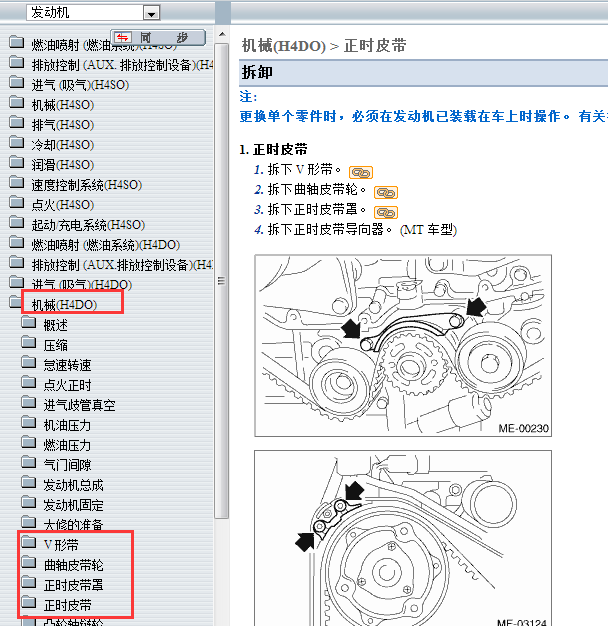Click folder icon for 进气(吸气)(H4SO)
608x626 pixels.
tap(16, 82)
